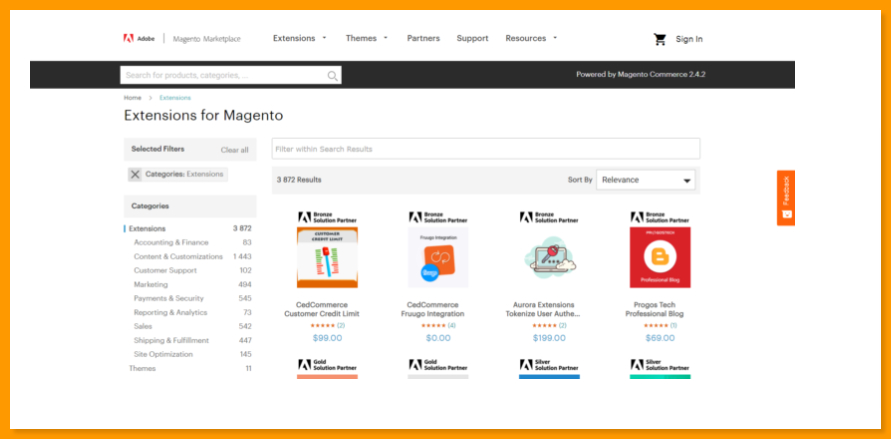Open the Resources menu

pyautogui.click(x=531, y=38)
